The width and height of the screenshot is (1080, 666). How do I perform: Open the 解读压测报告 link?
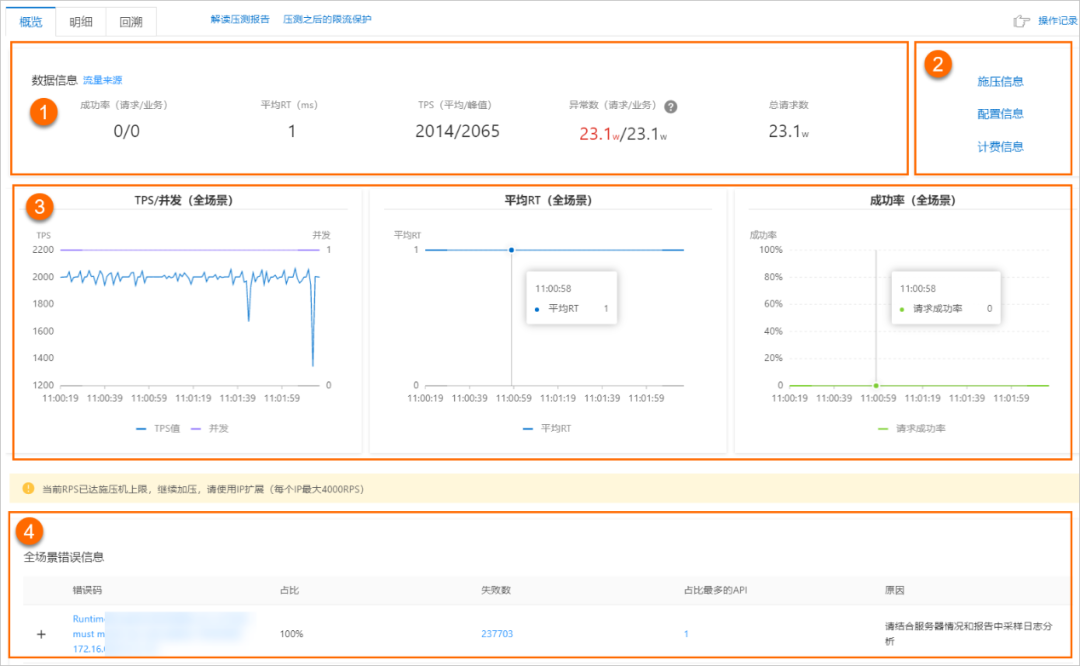click(240, 19)
